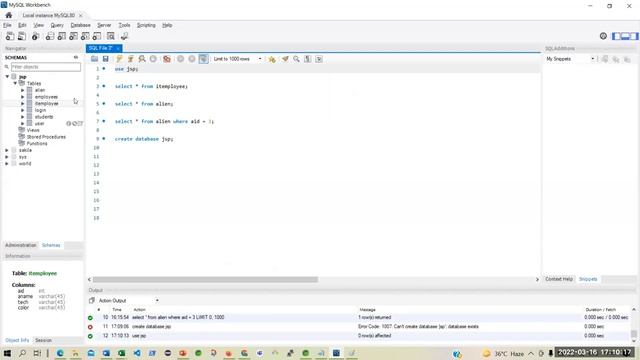Viewport: 640px width, 360px height.
Task: Expand the world schema
Action: 7,163
